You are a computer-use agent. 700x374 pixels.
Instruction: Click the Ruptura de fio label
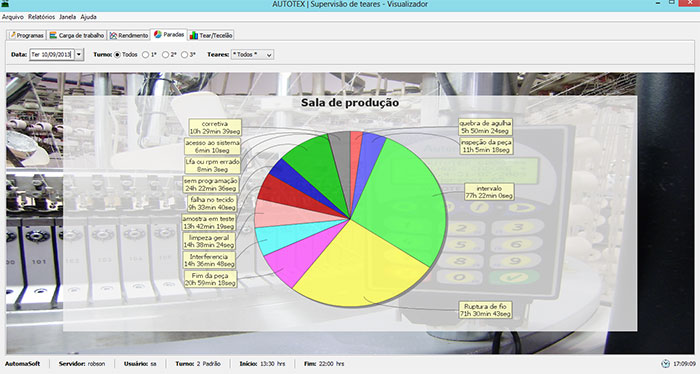coord(485,310)
